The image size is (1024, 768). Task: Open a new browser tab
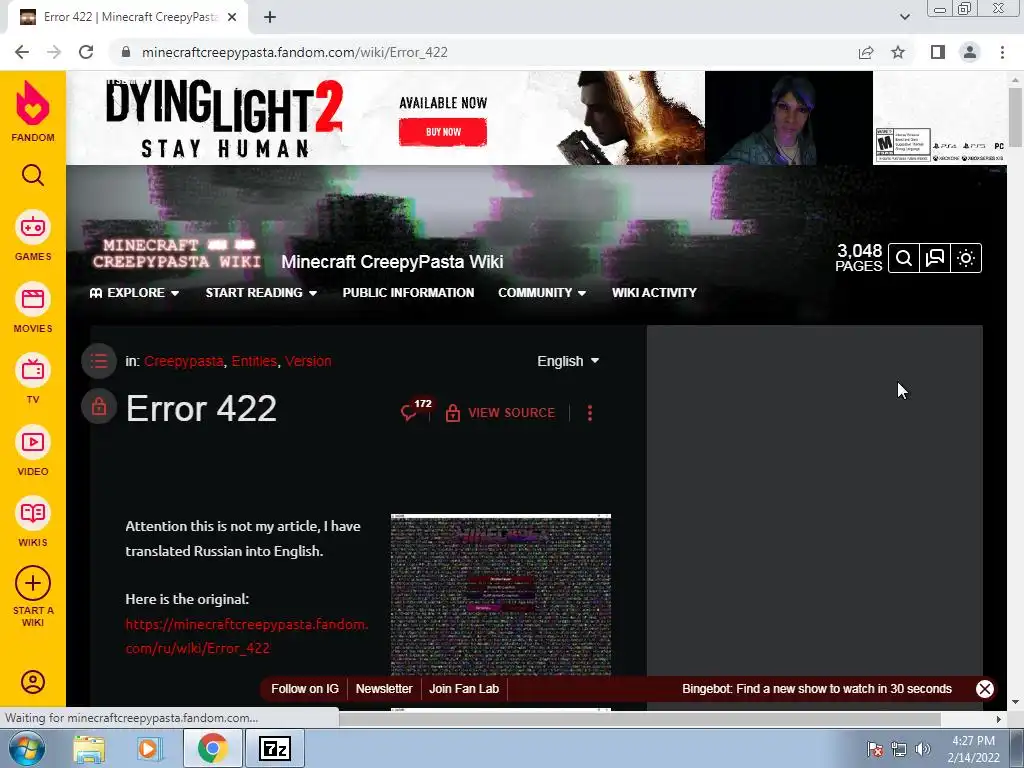[270, 18]
